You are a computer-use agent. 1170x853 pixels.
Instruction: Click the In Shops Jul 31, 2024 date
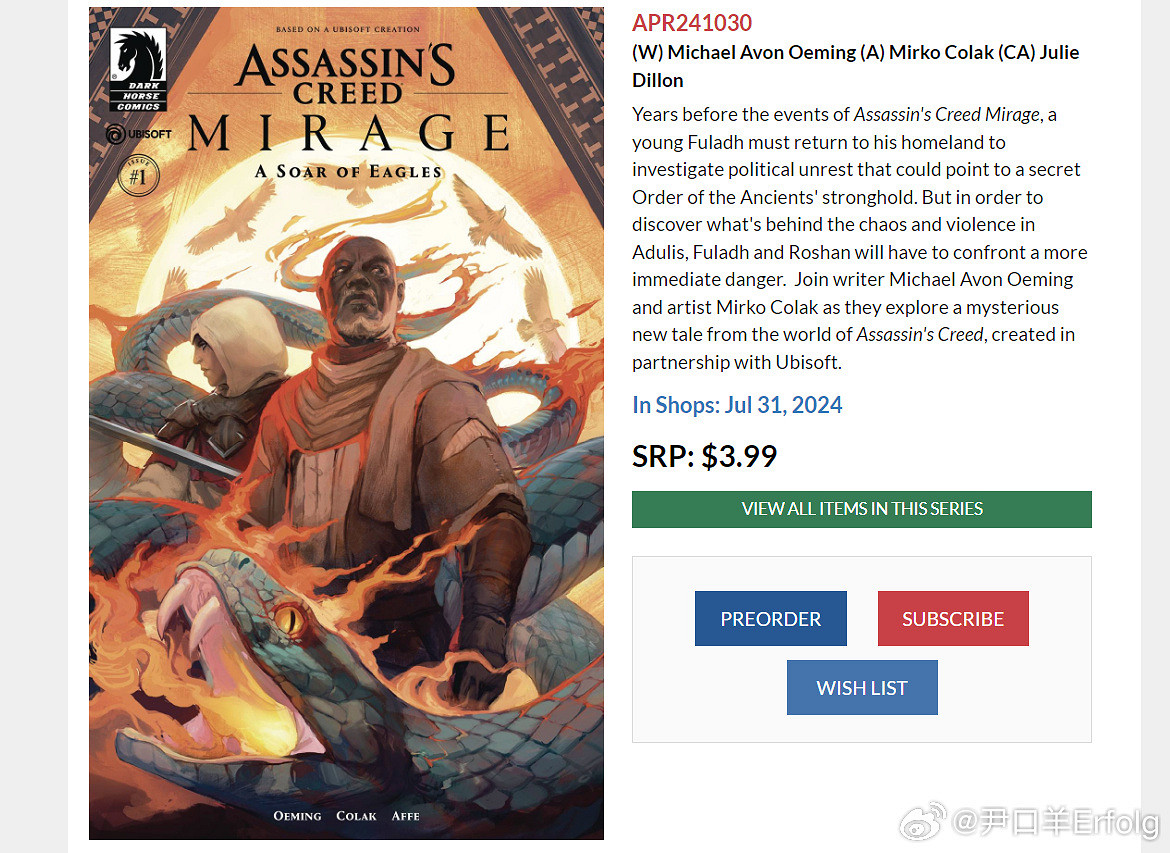click(737, 405)
